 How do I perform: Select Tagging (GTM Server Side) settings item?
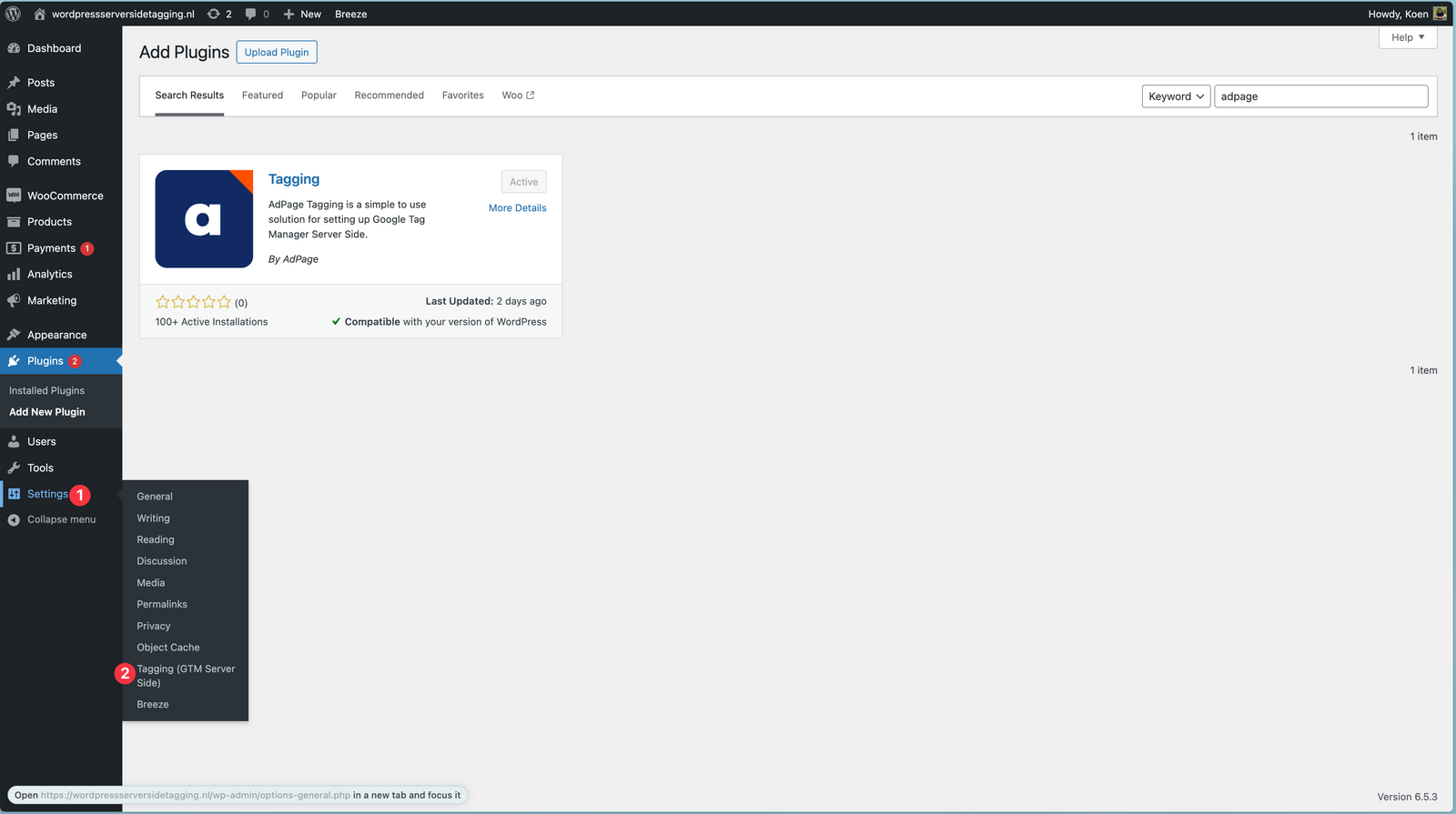pyautogui.click(x=186, y=676)
